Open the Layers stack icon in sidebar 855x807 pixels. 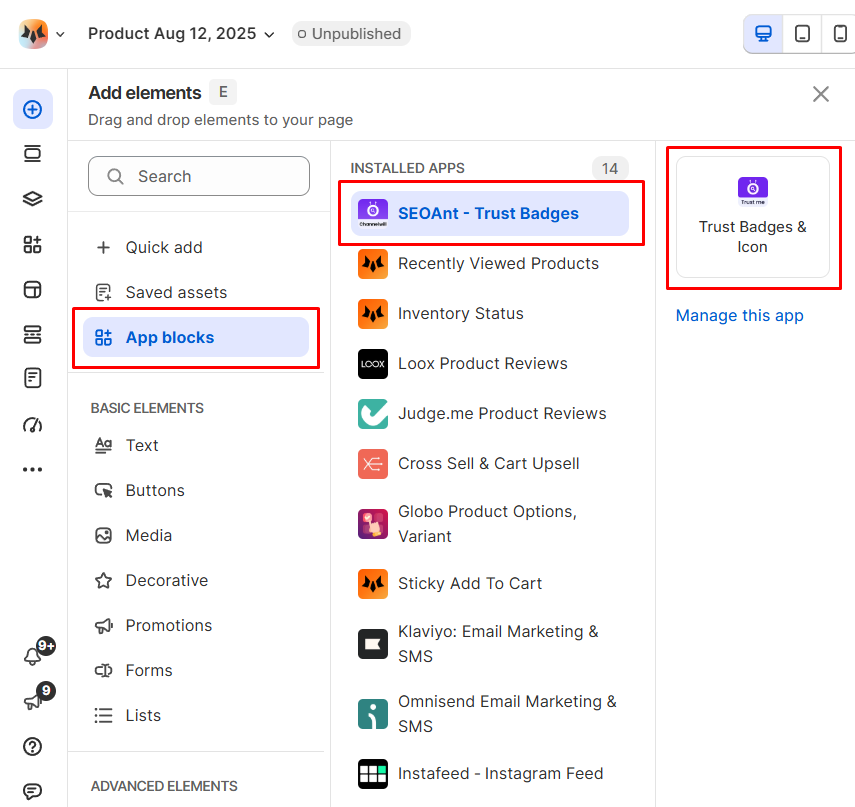tap(33, 199)
